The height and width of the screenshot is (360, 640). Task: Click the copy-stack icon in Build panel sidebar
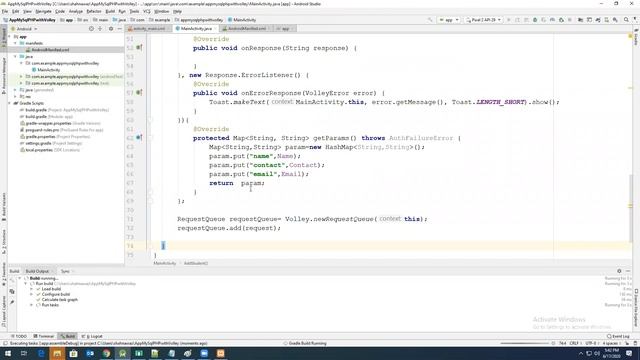tap(12, 291)
